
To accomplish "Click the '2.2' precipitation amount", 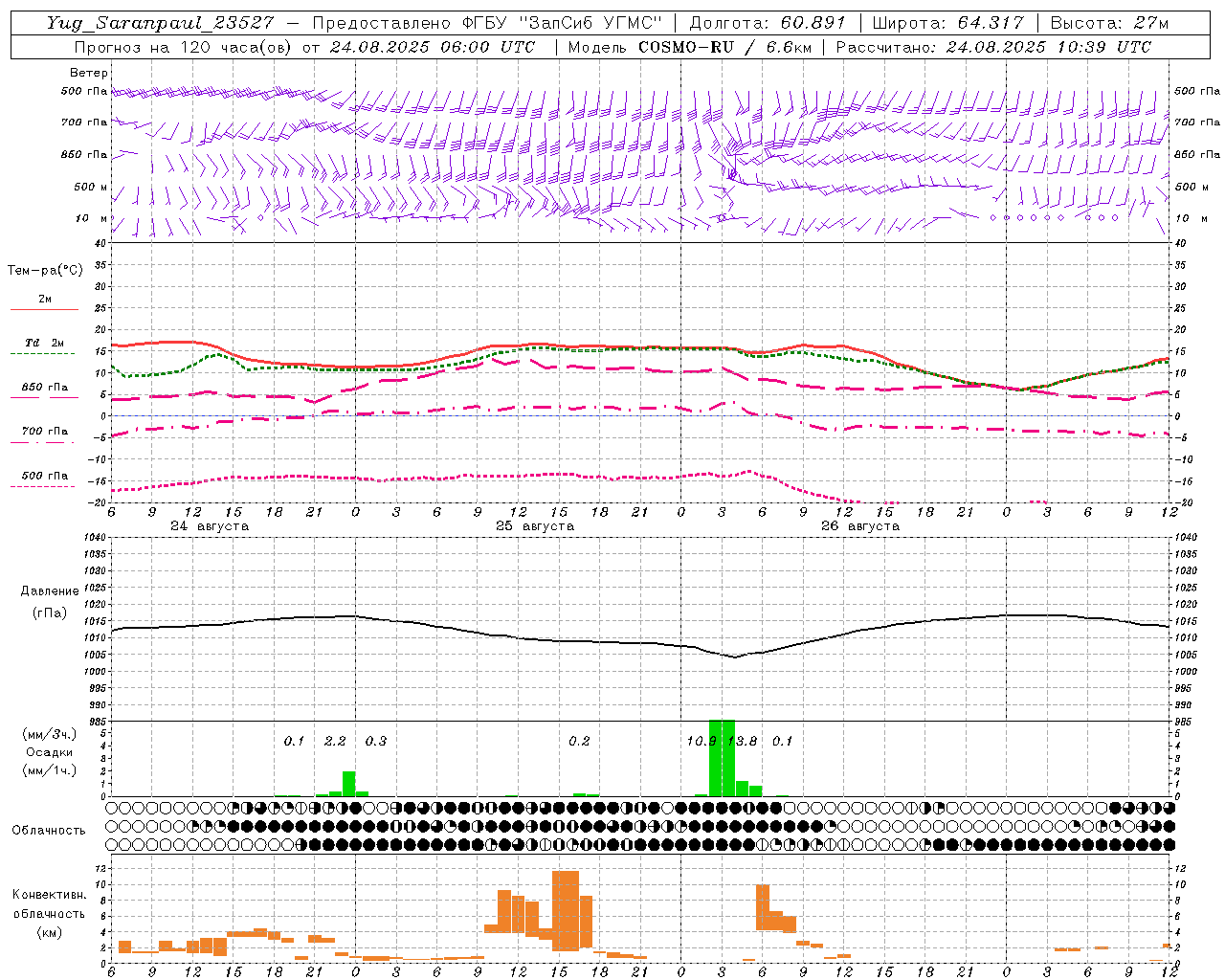I will [x=335, y=741].
